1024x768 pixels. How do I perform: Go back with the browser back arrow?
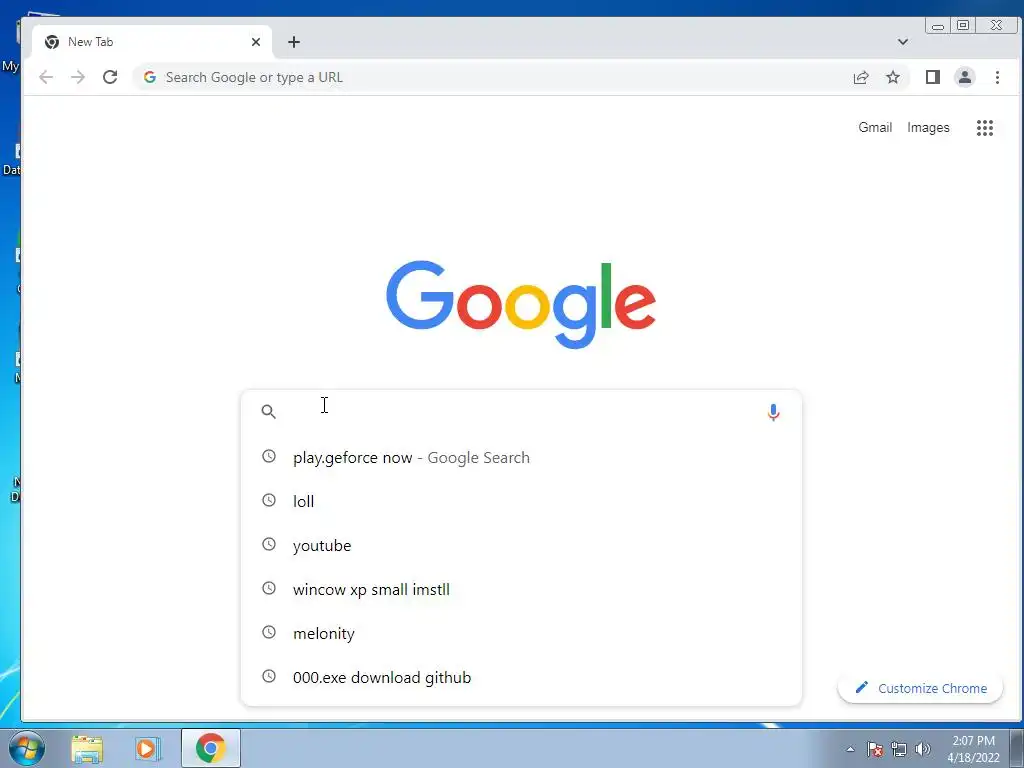46,77
